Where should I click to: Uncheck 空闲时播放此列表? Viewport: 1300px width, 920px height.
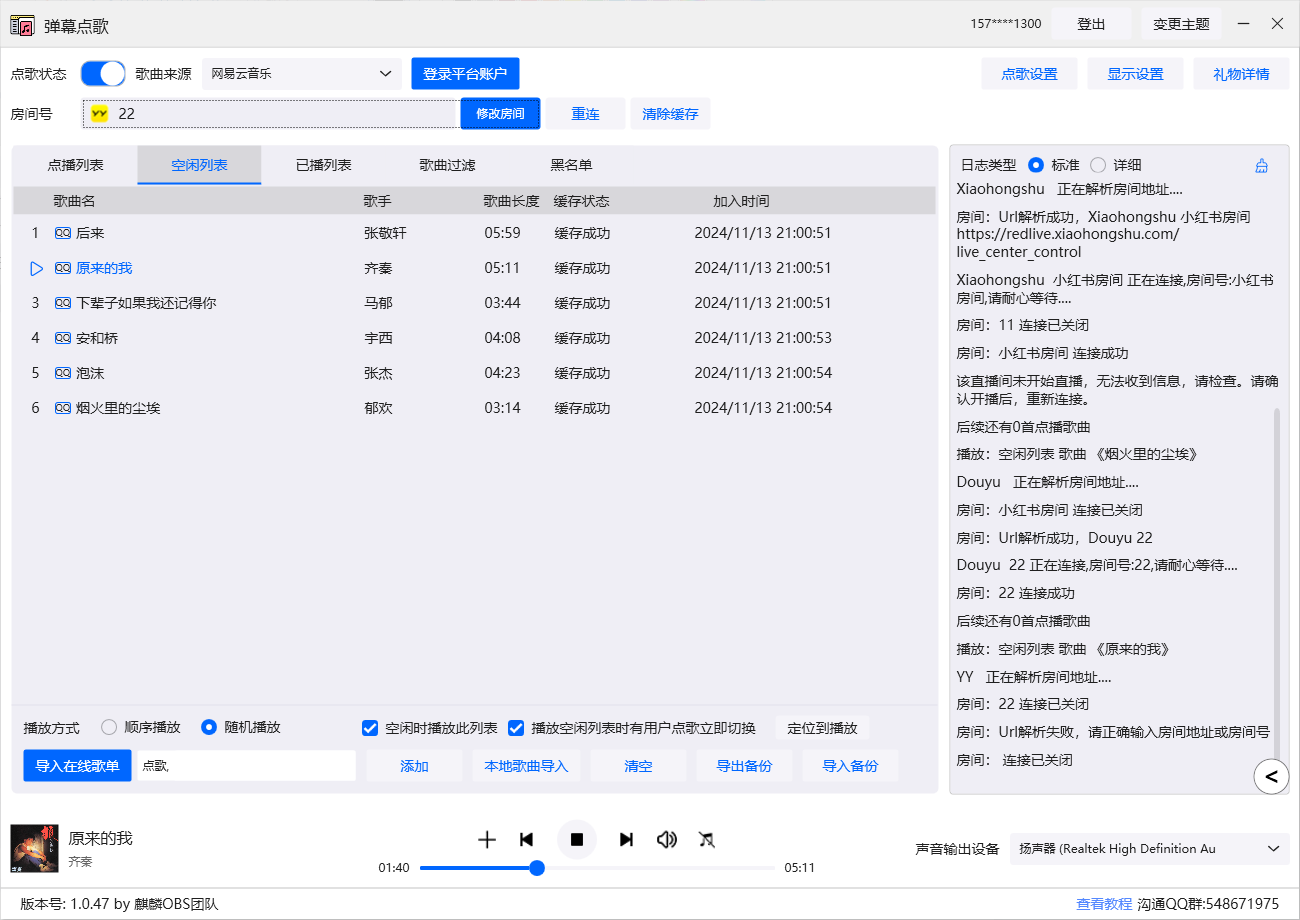point(370,727)
